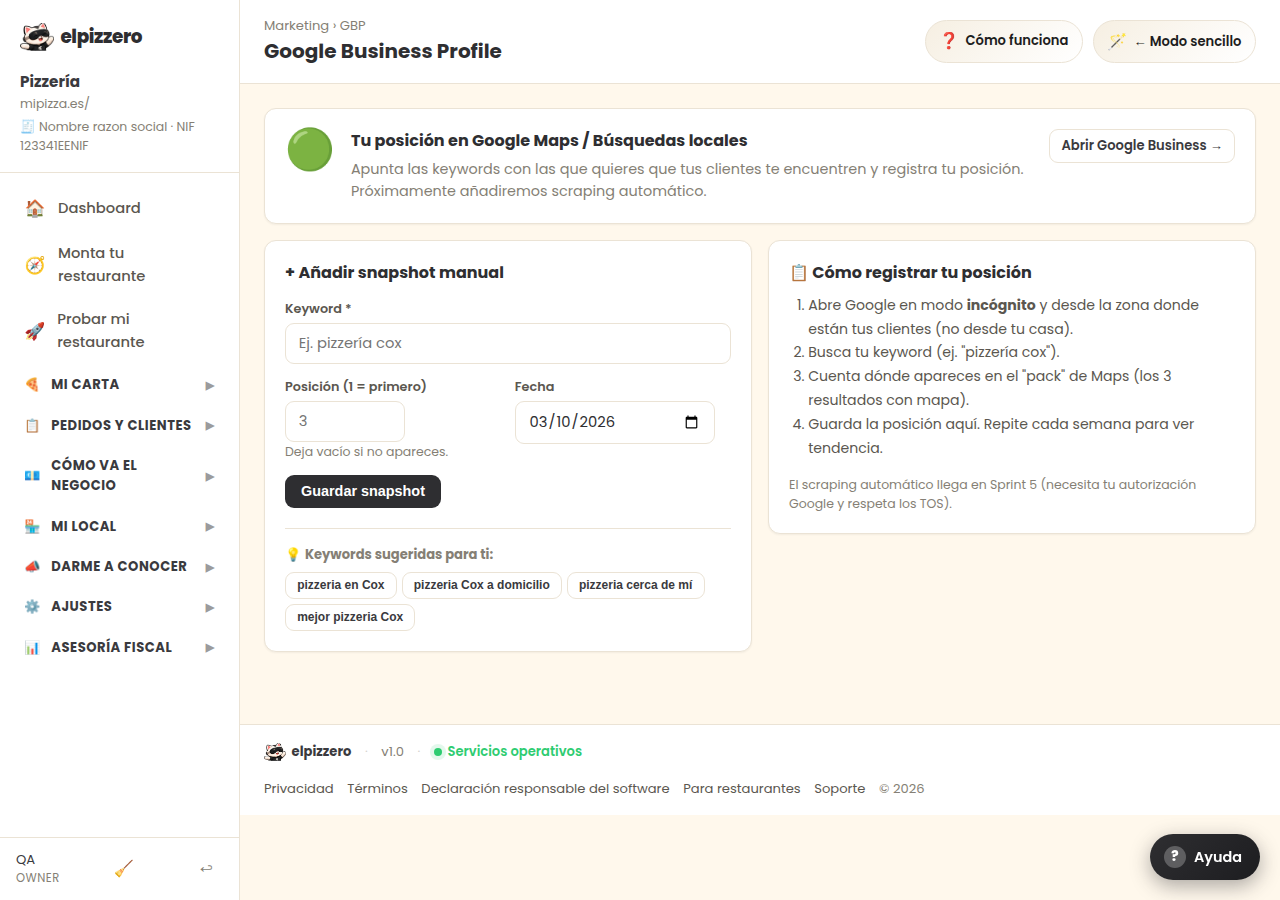Focus the Keyword input field
1280x900 pixels.
pos(508,343)
